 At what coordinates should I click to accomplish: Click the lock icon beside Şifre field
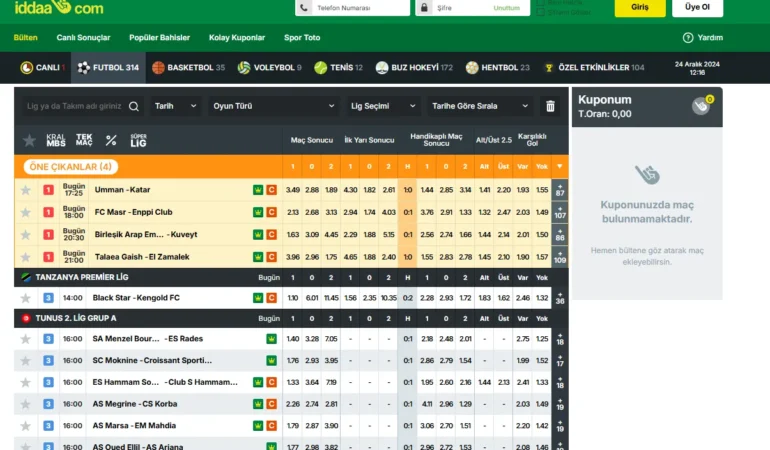click(424, 7)
